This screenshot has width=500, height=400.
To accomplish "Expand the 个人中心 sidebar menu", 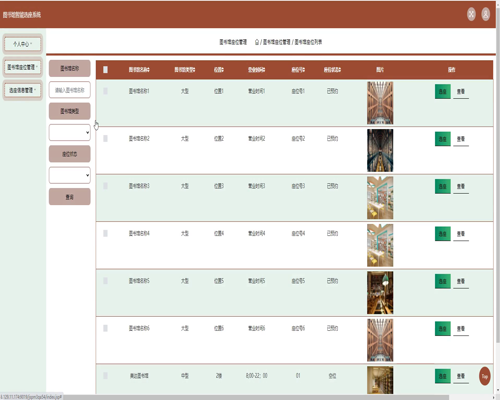I will [x=23, y=44].
